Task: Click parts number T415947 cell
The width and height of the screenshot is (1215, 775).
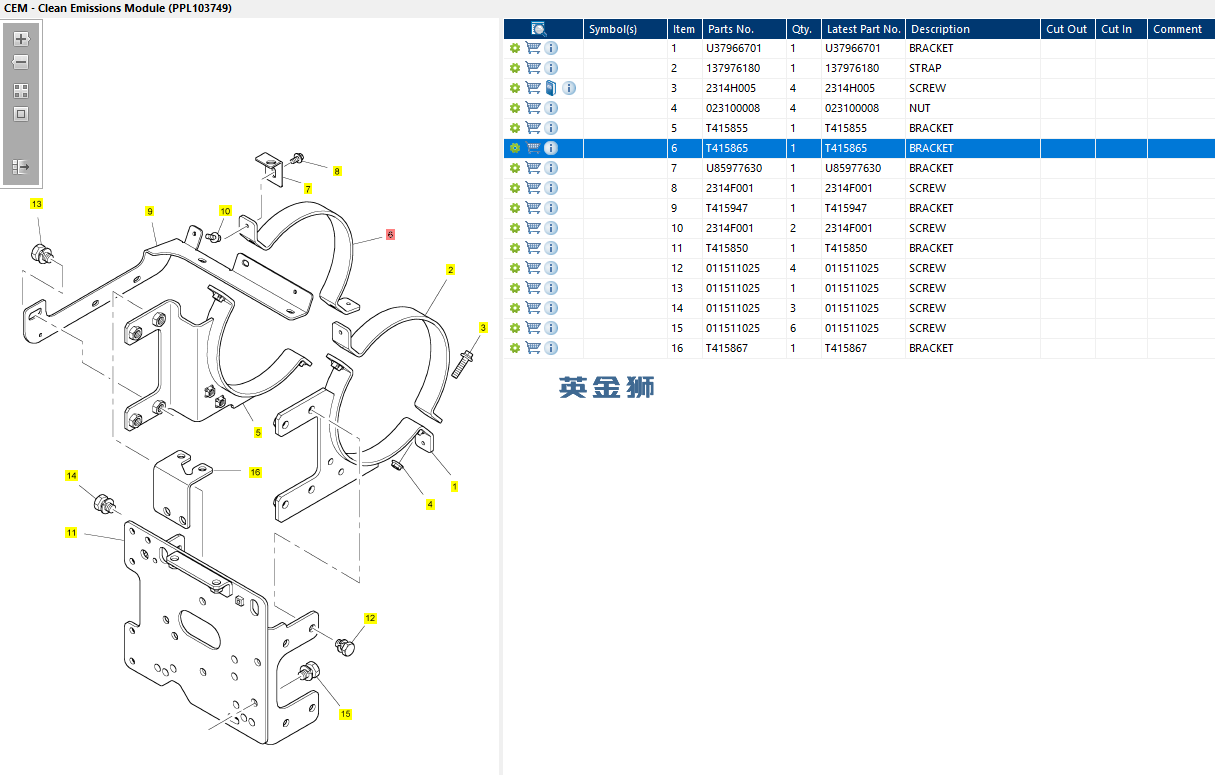Action: [744, 208]
